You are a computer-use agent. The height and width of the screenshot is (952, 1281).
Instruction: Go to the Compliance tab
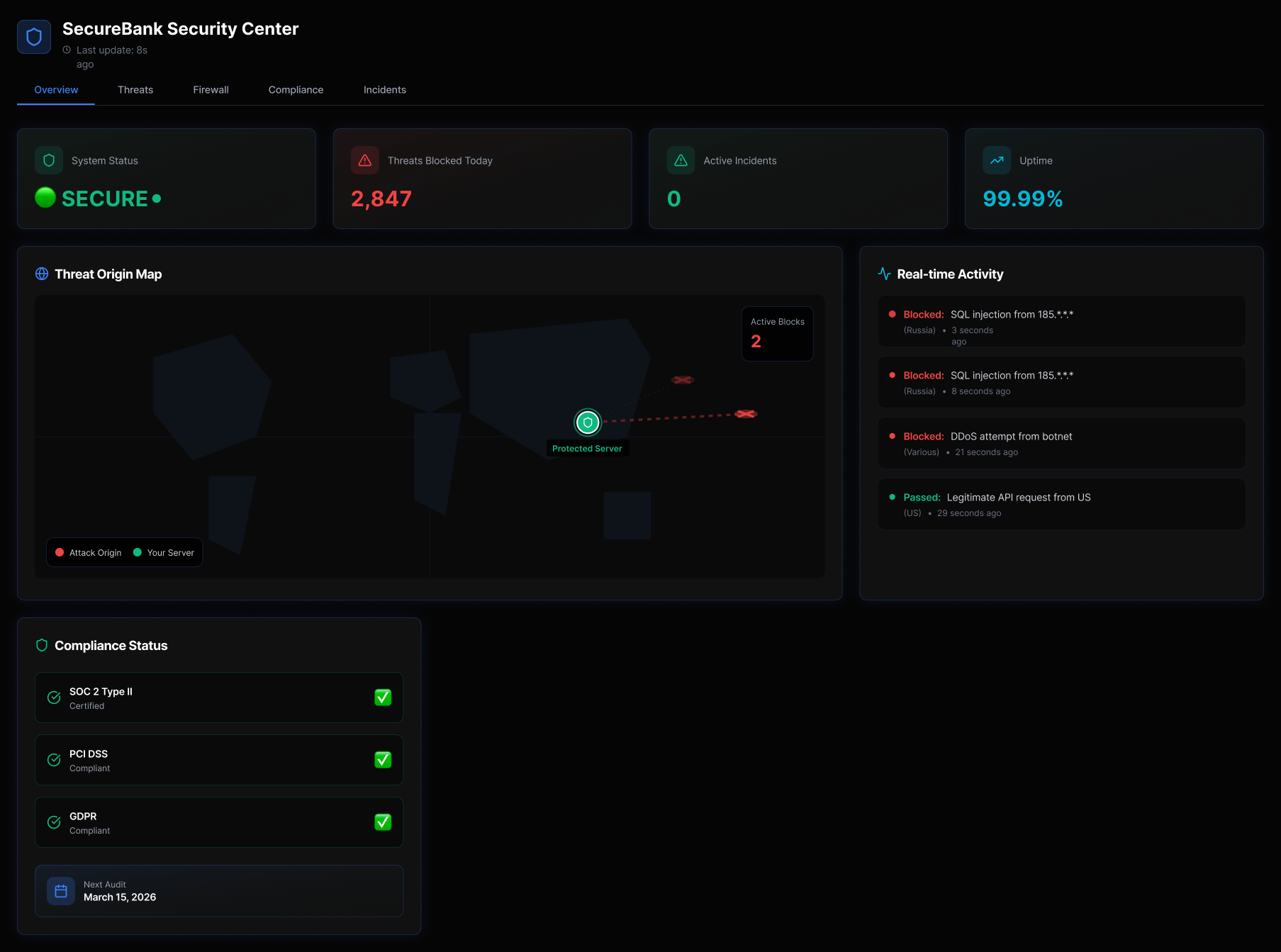[x=296, y=90]
